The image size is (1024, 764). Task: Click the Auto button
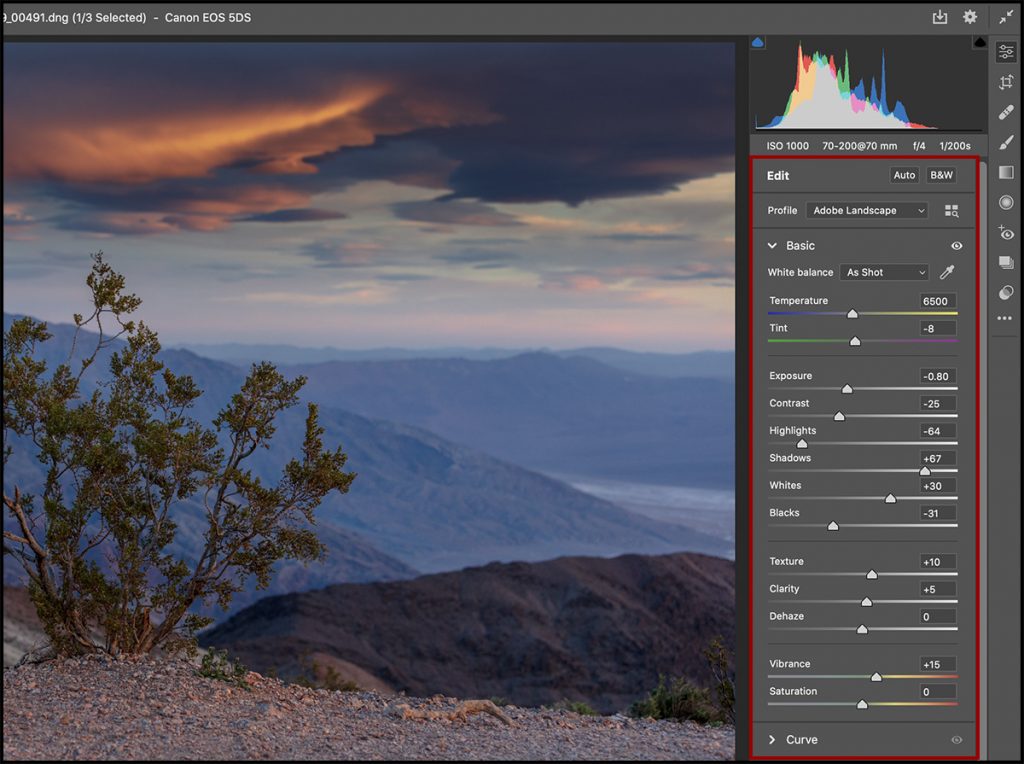904,175
